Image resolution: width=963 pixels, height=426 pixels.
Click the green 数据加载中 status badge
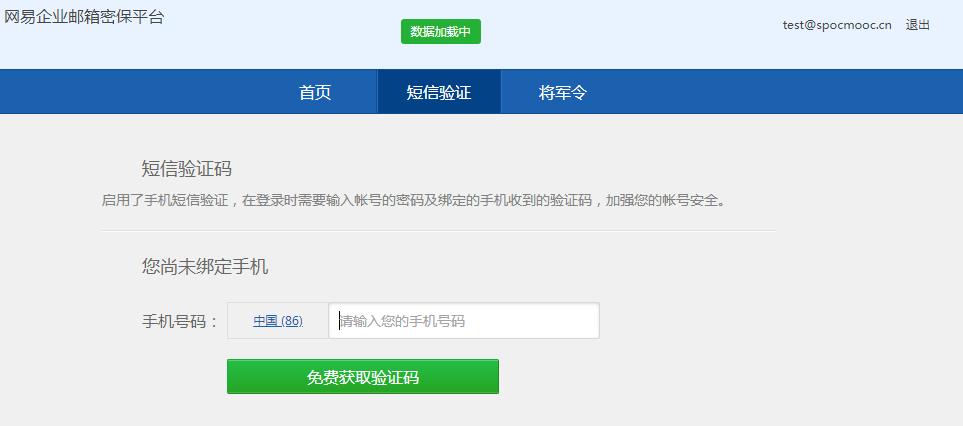[440, 32]
